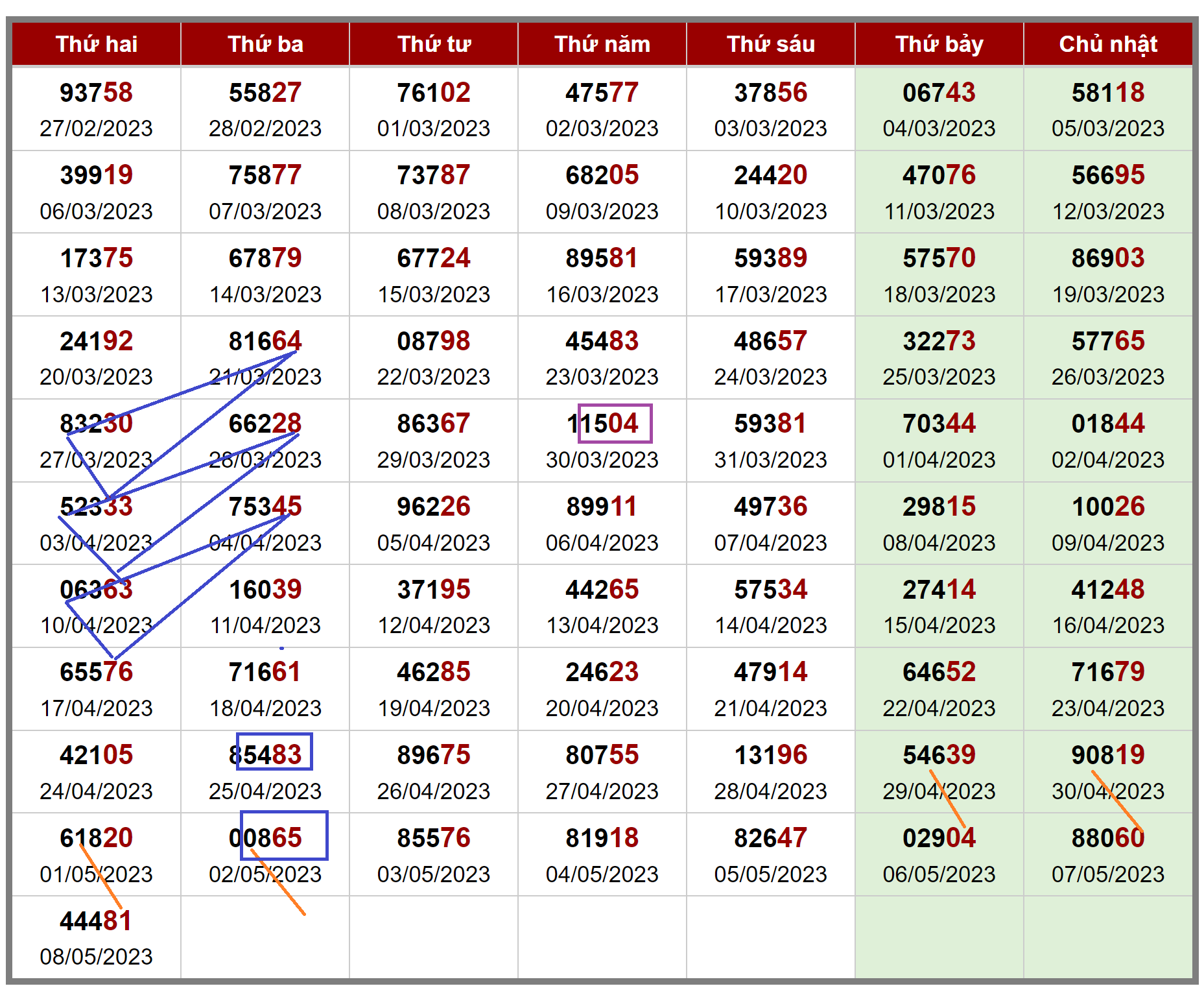The height and width of the screenshot is (997, 1204).
Task: Click the "Thứ hai" column header
Action: point(96,44)
